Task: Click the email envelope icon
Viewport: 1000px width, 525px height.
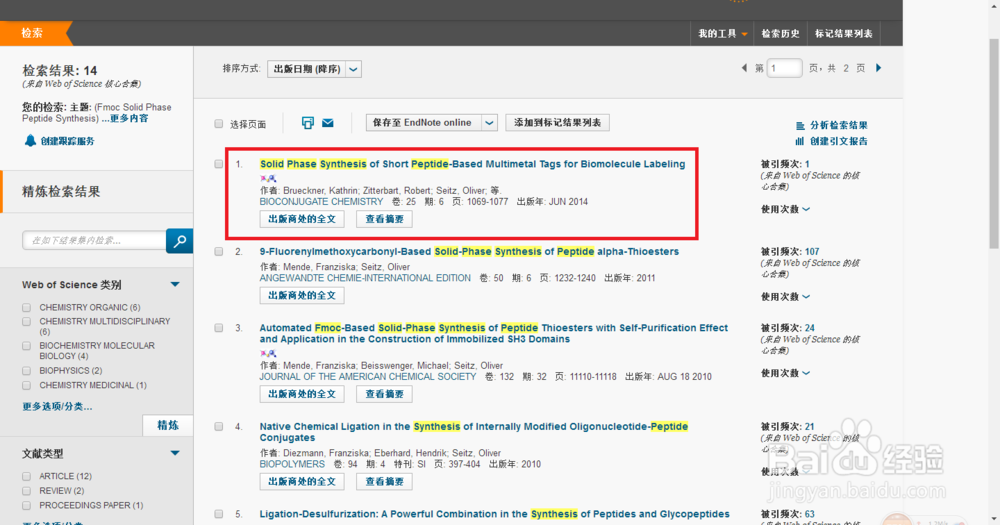Action: click(x=328, y=122)
